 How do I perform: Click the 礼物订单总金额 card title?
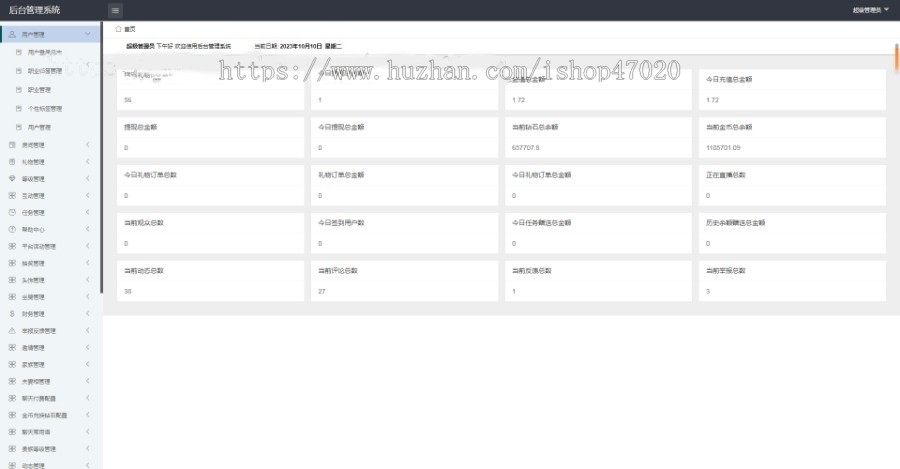[x=341, y=175]
